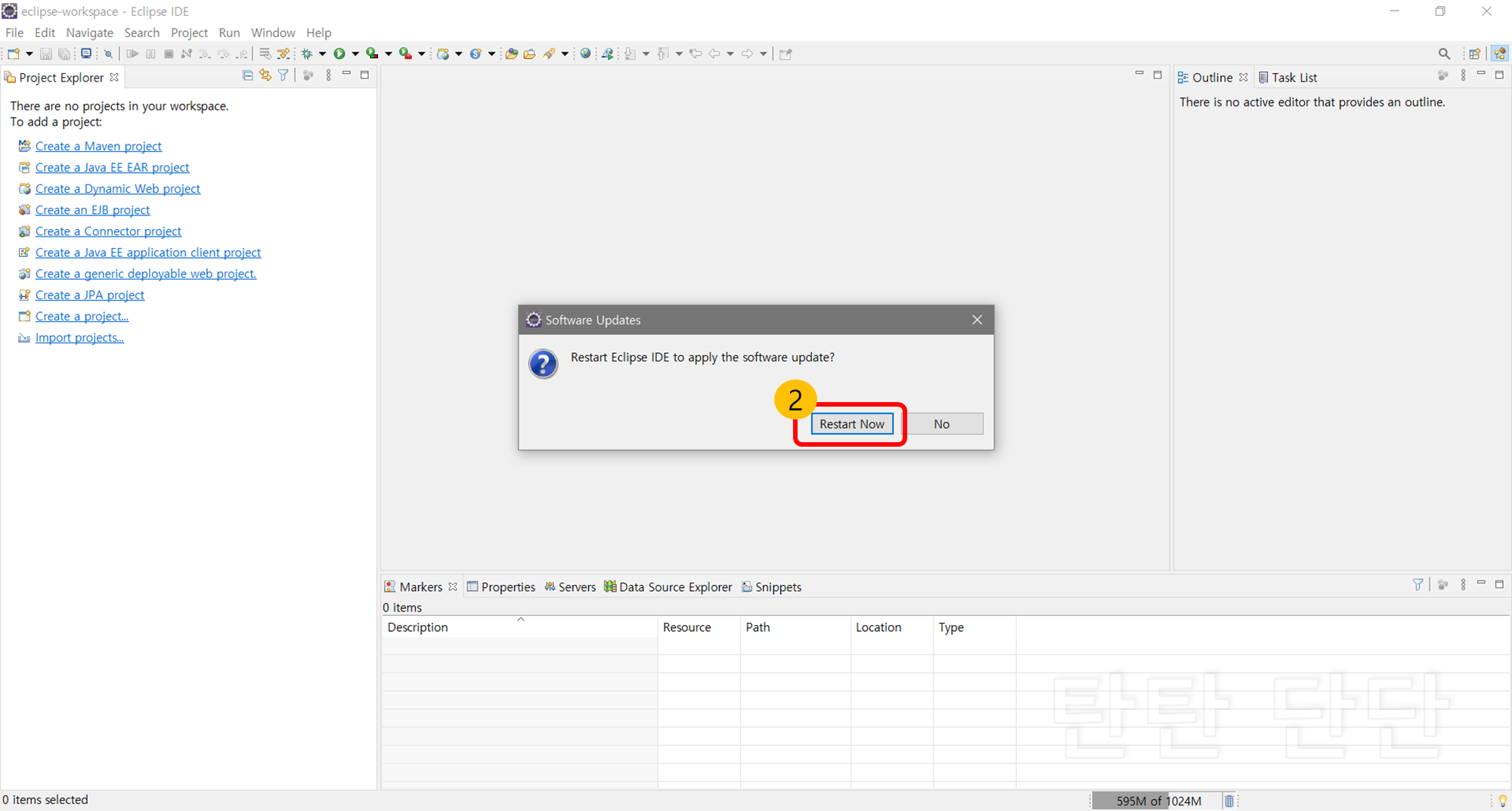Viewport: 1512px width, 811px height.
Task: Expand the New wizard dropdown arrow
Action: point(29,54)
